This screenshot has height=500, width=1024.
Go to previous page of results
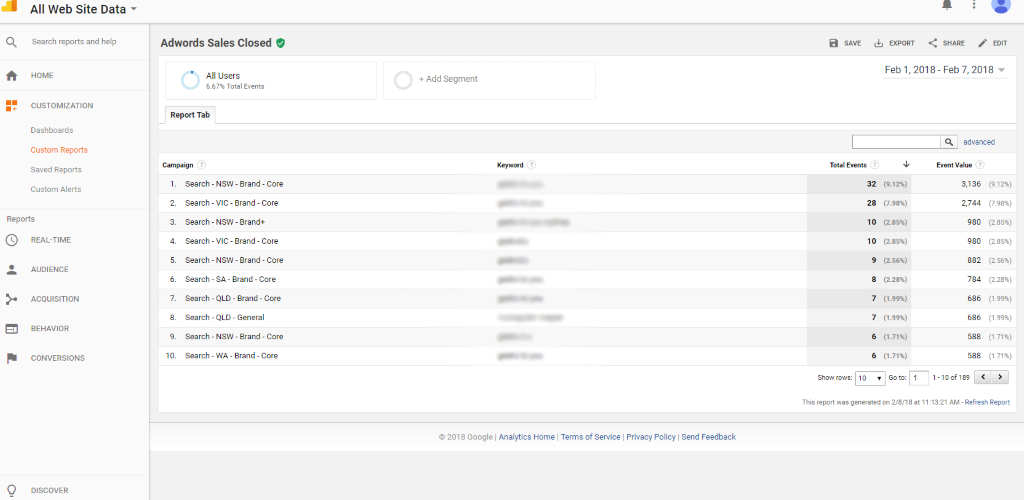(x=983, y=377)
